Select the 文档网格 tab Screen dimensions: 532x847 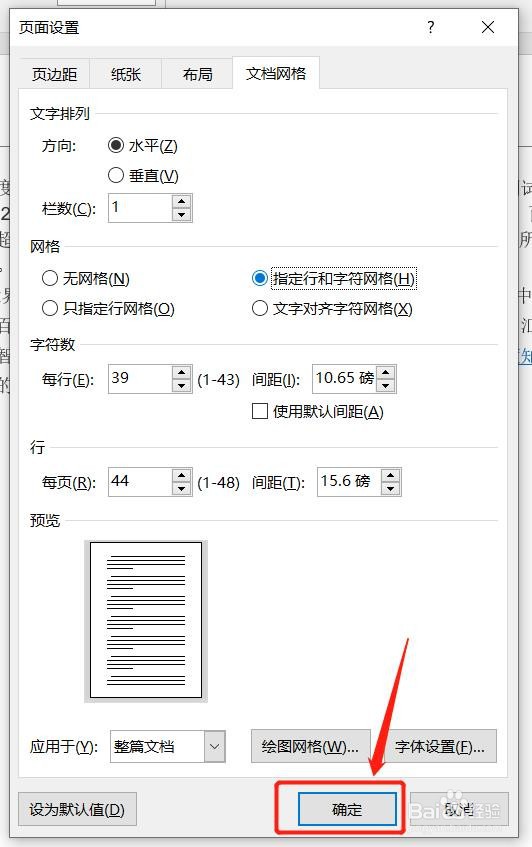[x=276, y=73]
